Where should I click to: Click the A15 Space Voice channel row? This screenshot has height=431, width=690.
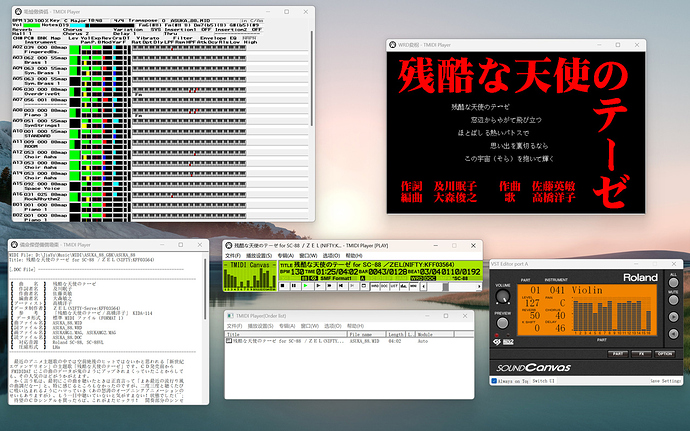click(x=161, y=186)
